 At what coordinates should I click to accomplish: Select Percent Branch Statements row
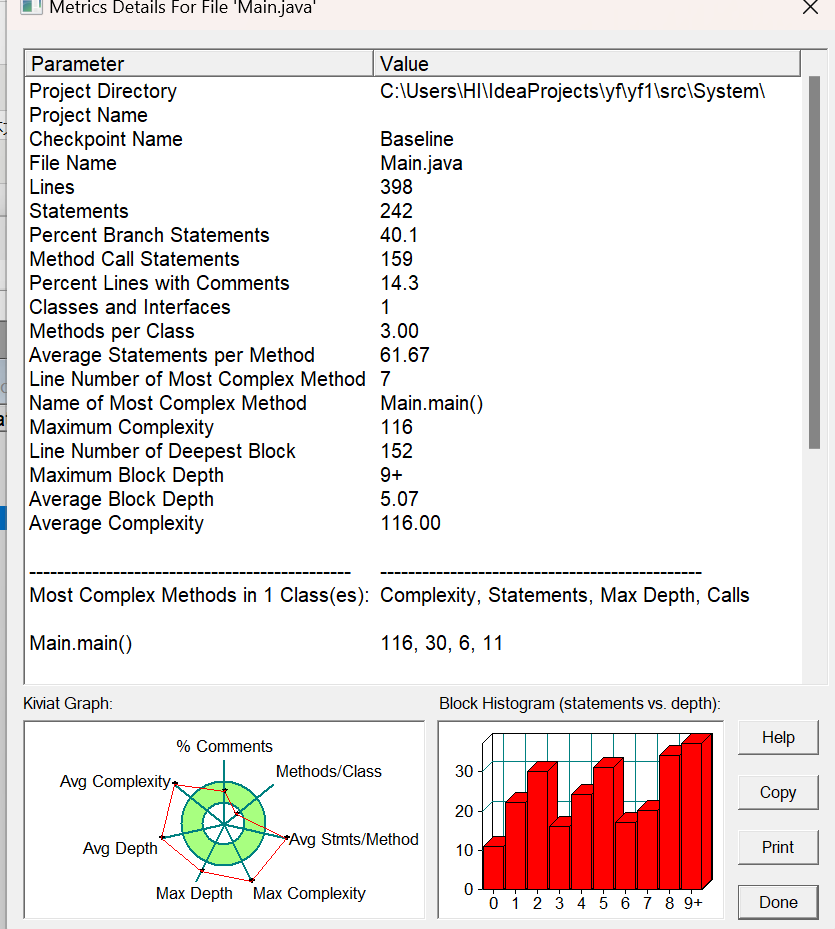(412, 235)
